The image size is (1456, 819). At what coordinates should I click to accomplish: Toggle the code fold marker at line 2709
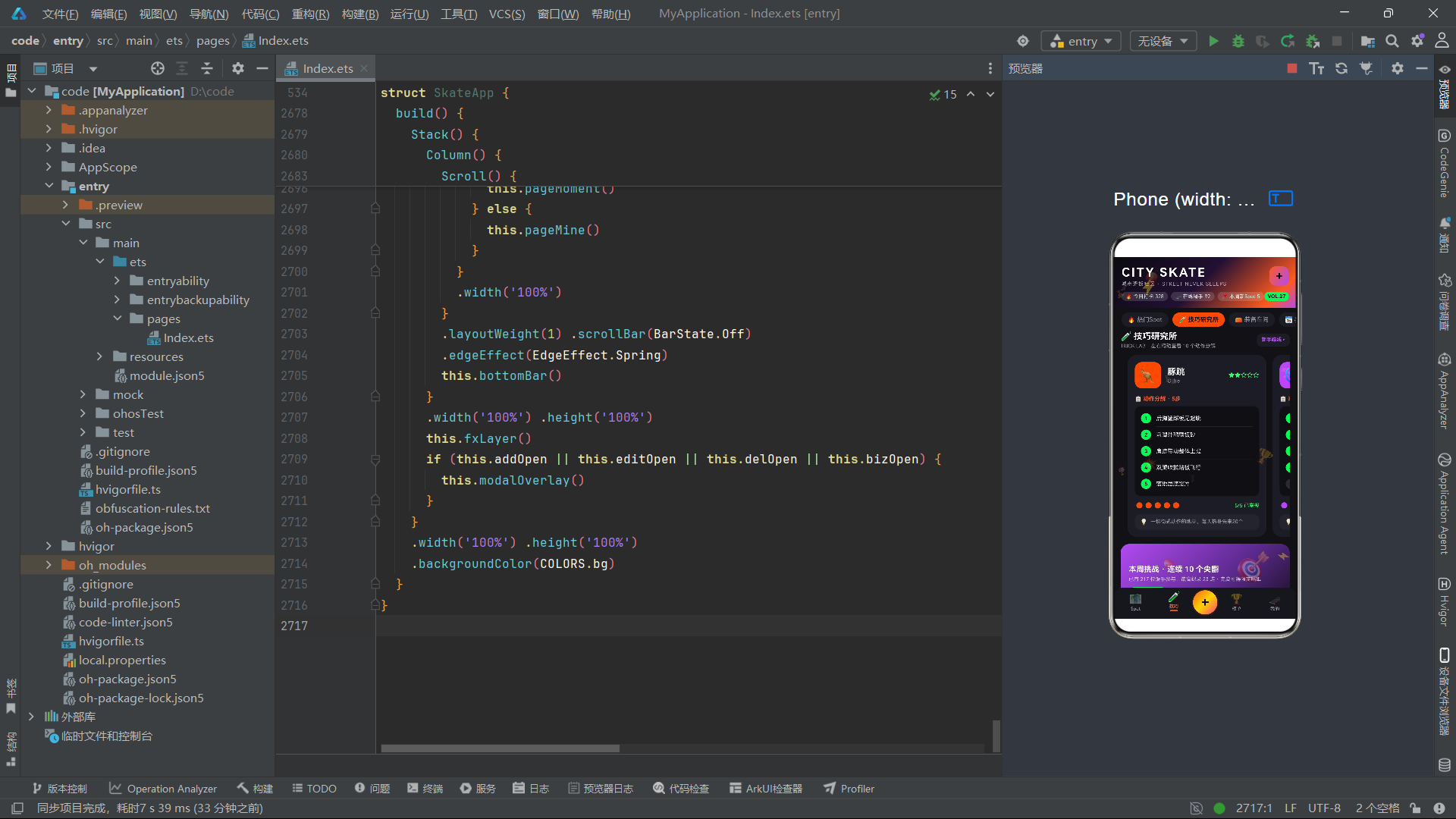point(375,460)
